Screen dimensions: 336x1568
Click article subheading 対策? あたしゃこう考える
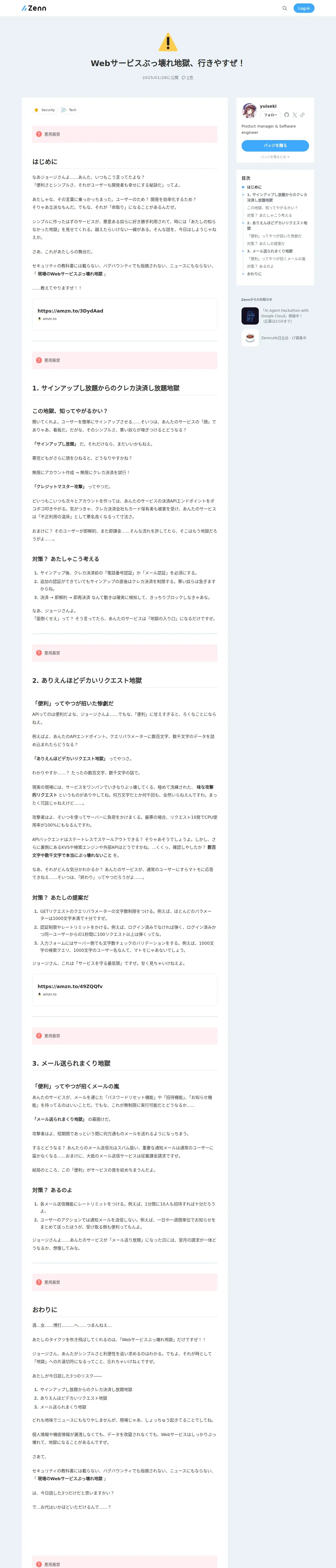pyautogui.click(x=66, y=559)
